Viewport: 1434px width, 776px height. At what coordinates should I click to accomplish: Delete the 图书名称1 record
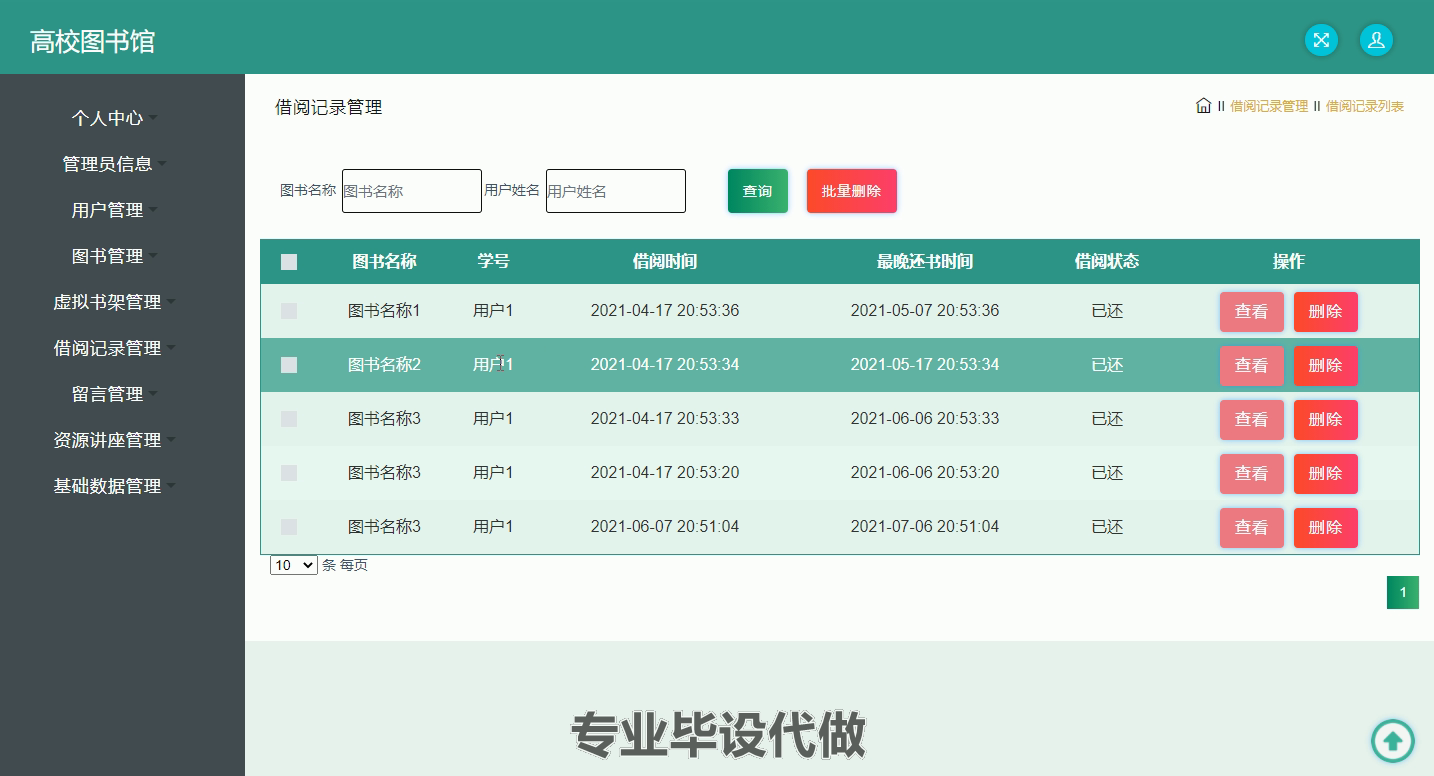pyautogui.click(x=1326, y=312)
